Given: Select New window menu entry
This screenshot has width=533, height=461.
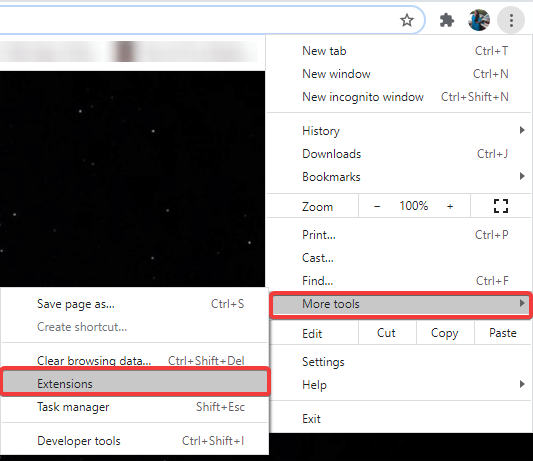Looking at the screenshot, I should click(x=400, y=74).
